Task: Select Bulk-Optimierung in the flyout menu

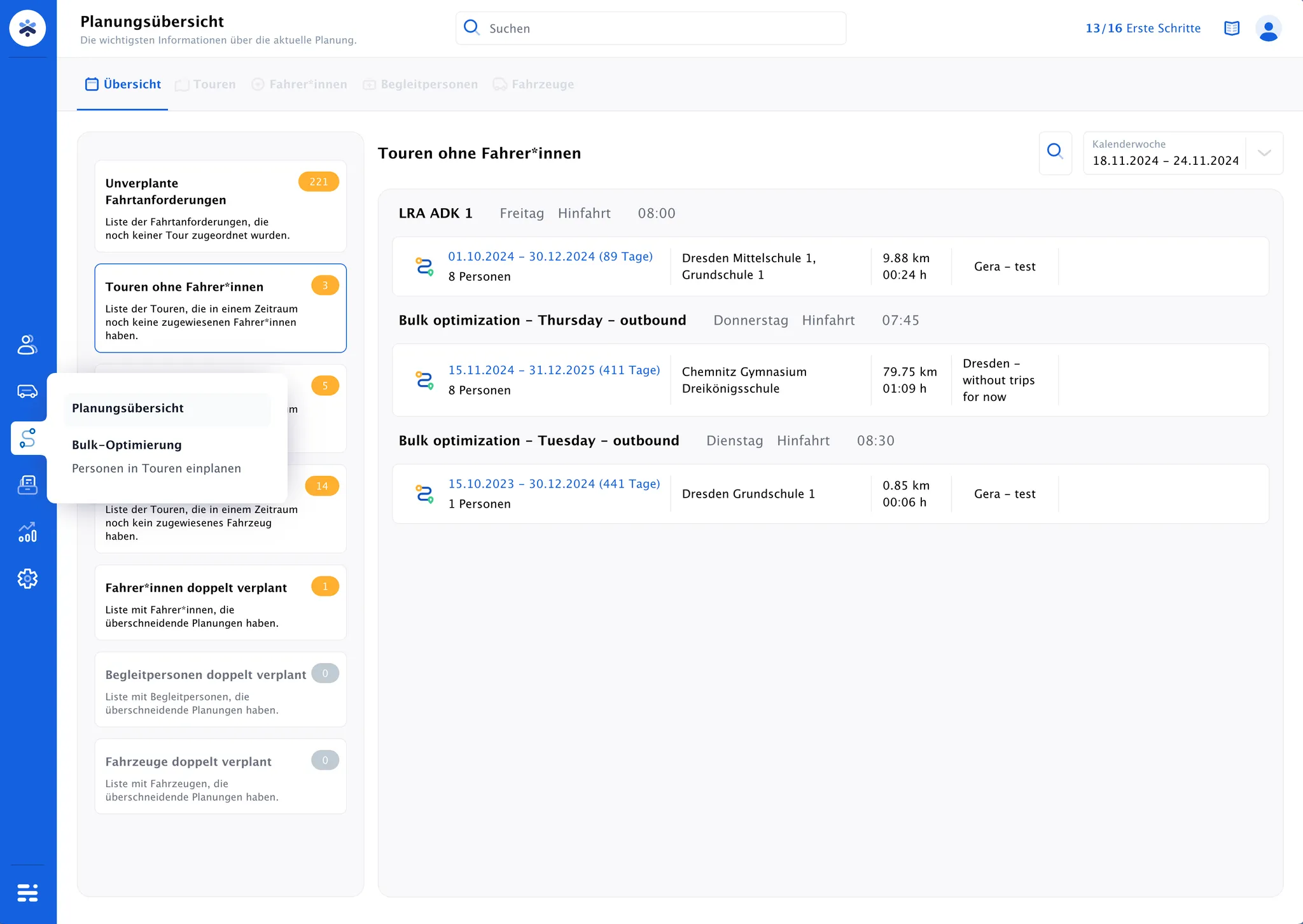Action: (127, 445)
